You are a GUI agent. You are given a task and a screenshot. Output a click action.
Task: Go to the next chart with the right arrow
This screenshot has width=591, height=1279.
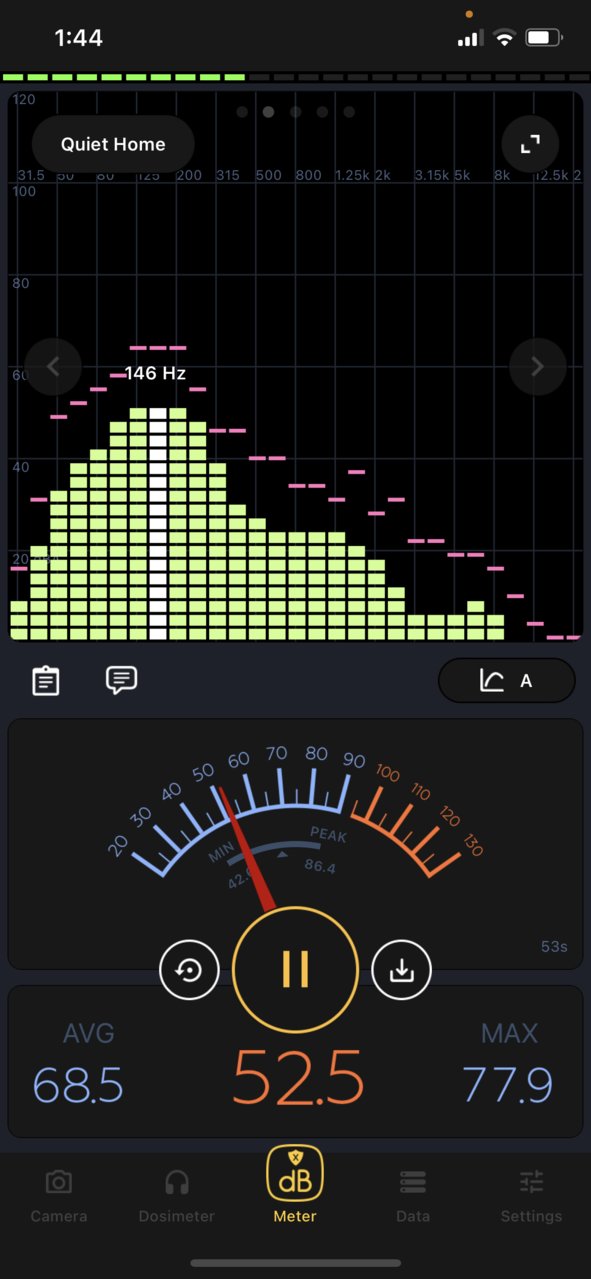pos(537,367)
